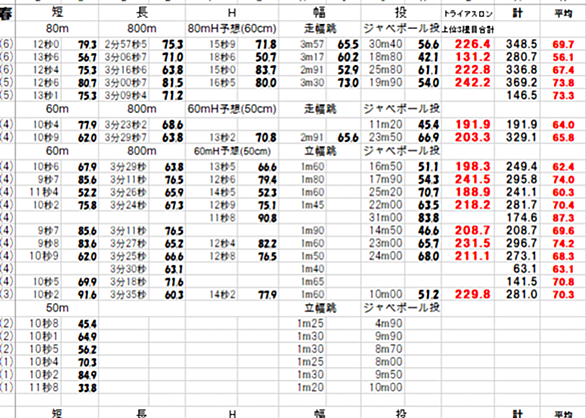The height and width of the screenshot is (418, 586).
Task: Click the bold score 84.9
Action: pyautogui.click(x=87, y=375)
